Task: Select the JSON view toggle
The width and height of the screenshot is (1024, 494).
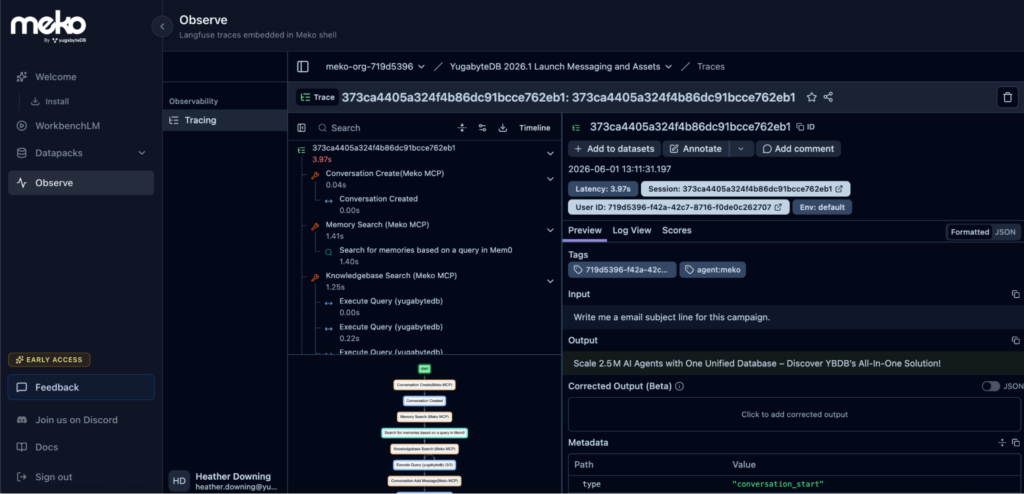Action: pos(1005,232)
